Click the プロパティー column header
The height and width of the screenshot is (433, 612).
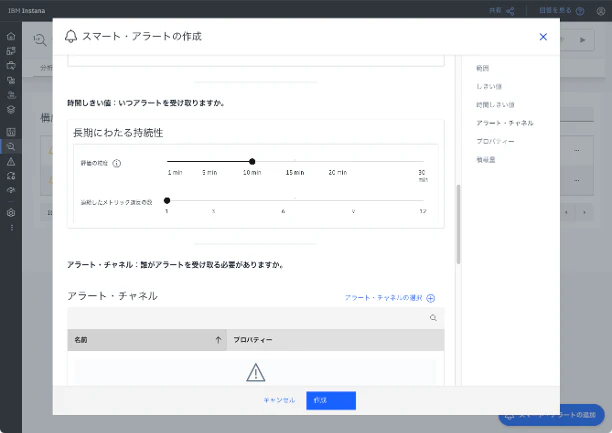(x=336, y=340)
